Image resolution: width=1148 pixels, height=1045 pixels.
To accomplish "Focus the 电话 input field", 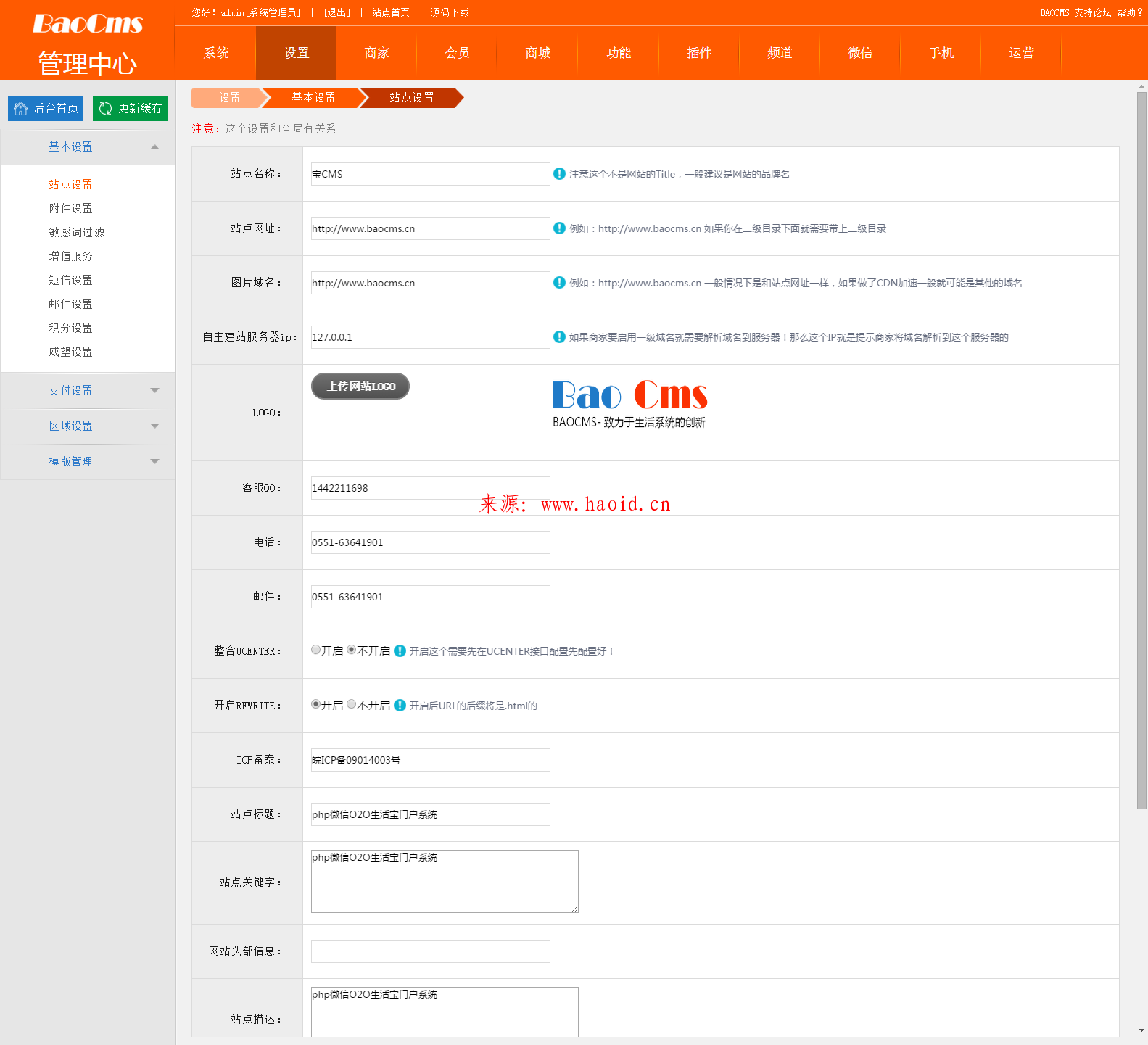I will coord(430,542).
